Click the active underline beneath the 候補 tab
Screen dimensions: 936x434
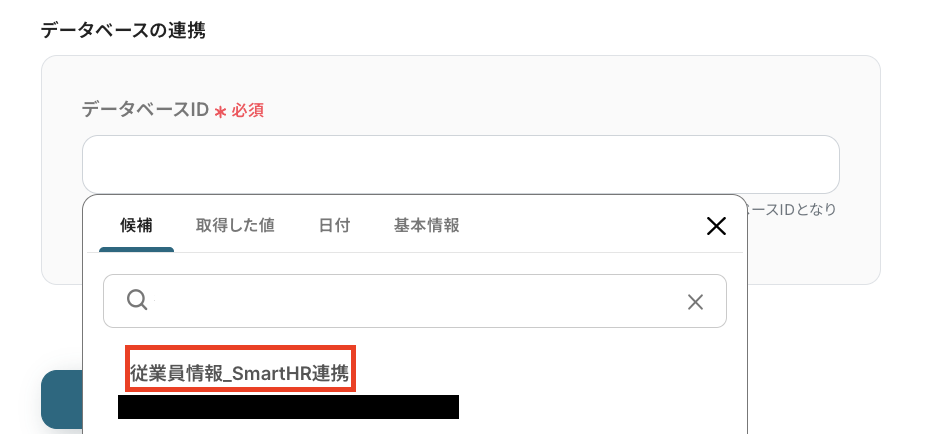136,250
